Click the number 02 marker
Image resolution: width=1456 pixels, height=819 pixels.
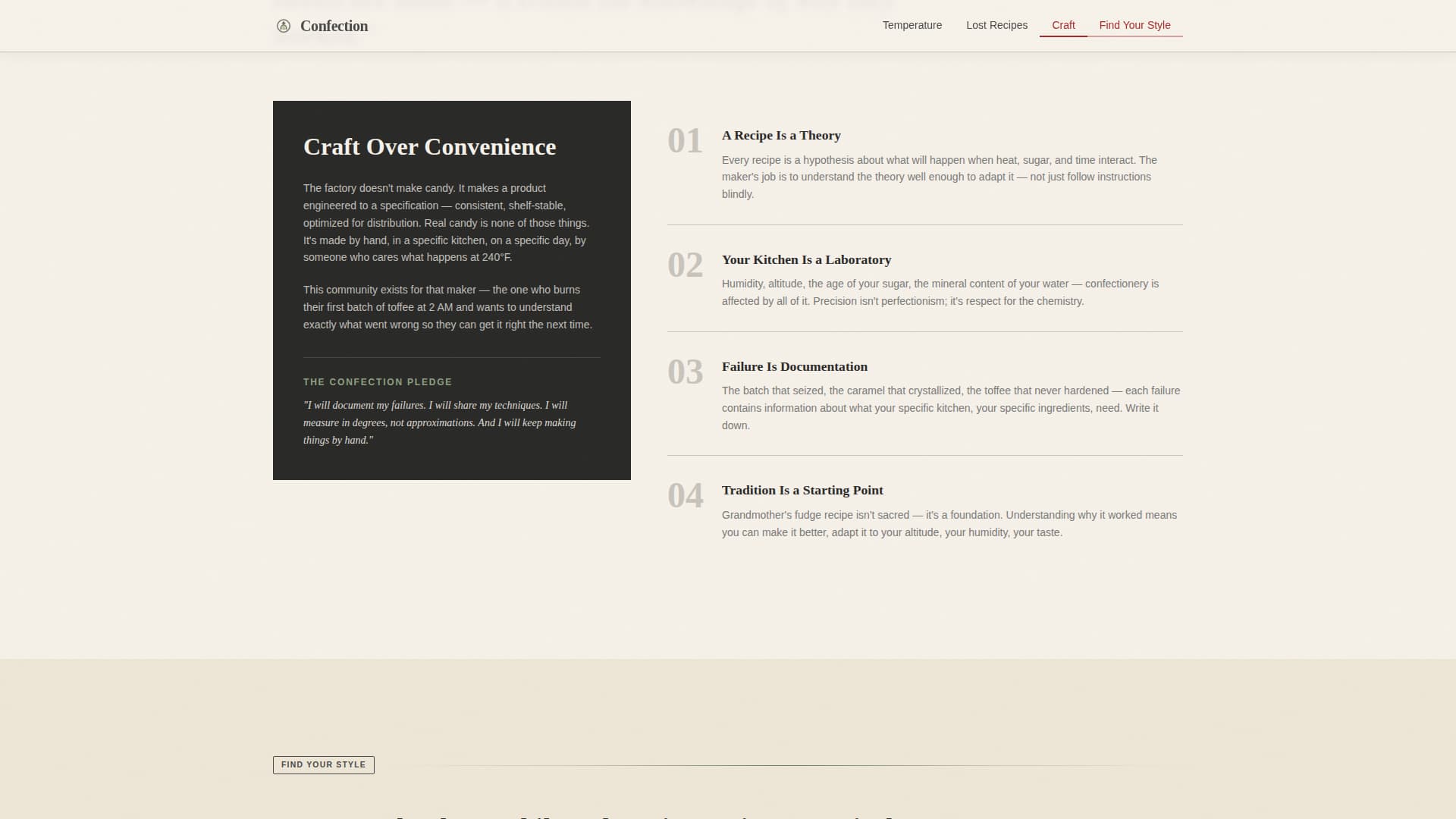tap(685, 265)
